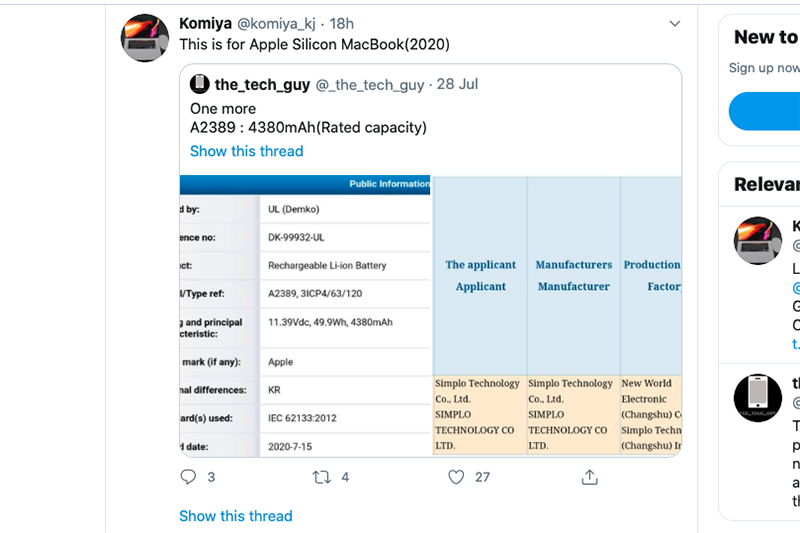The width and height of the screenshot is (800, 533).
Task: Click the_tech_guy small avatar in quoted tweet
Action: [200, 85]
